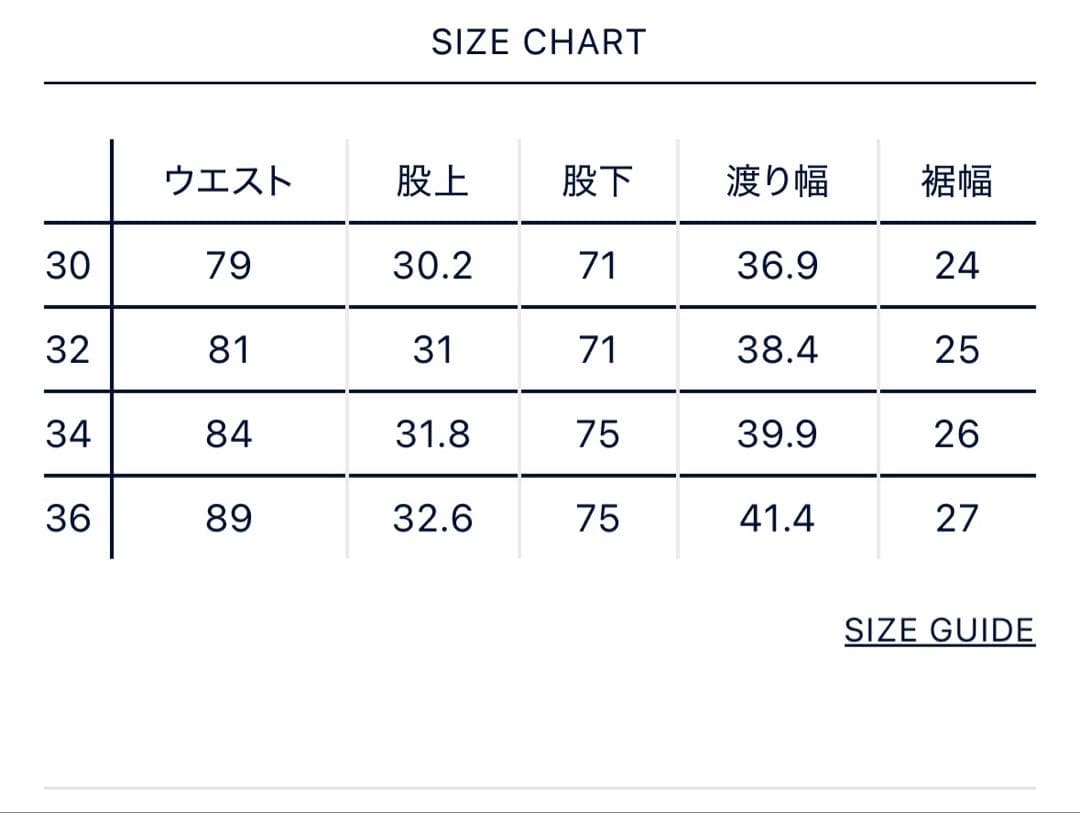The image size is (1080, 813).
Task: Click the 84 waist cell for size 34
Action: (x=229, y=435)
